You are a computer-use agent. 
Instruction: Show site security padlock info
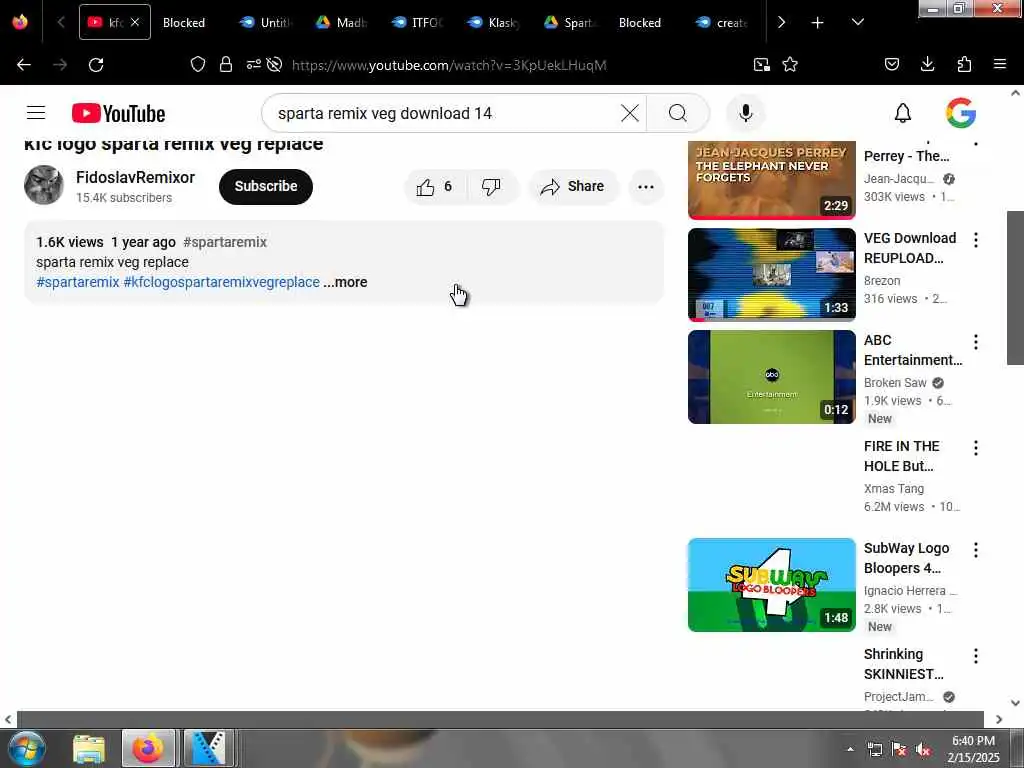(226, 64)
